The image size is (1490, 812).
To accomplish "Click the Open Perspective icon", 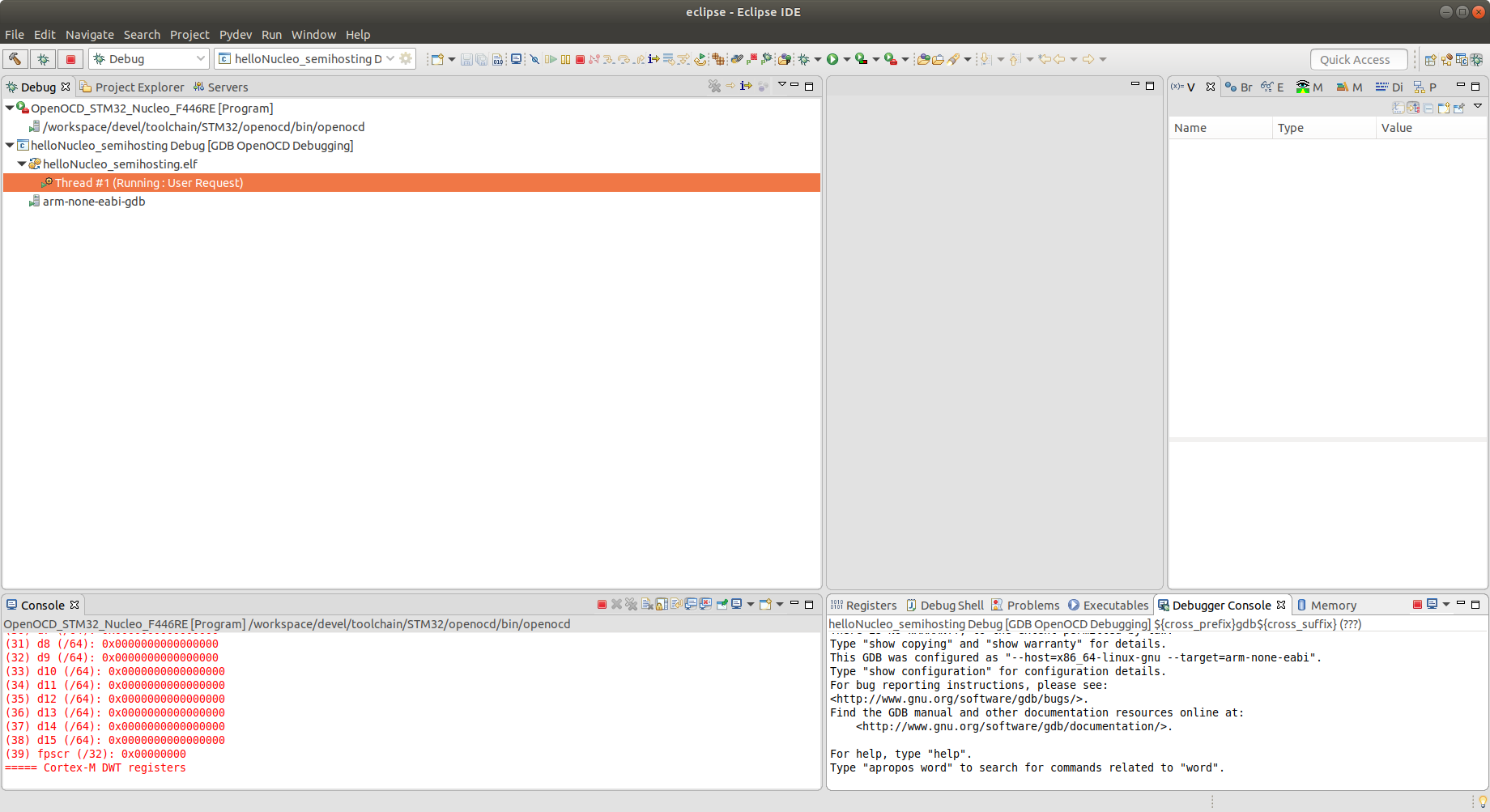I will point(1430,59).
